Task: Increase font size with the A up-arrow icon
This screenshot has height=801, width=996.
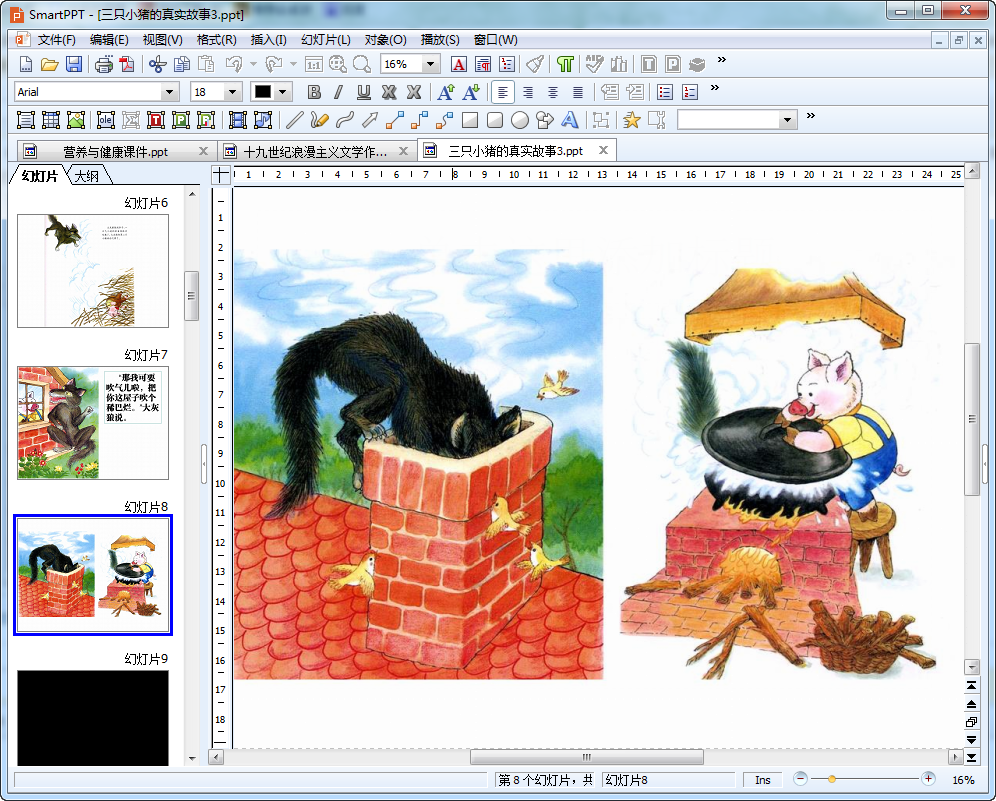Action: pos(446,92)
